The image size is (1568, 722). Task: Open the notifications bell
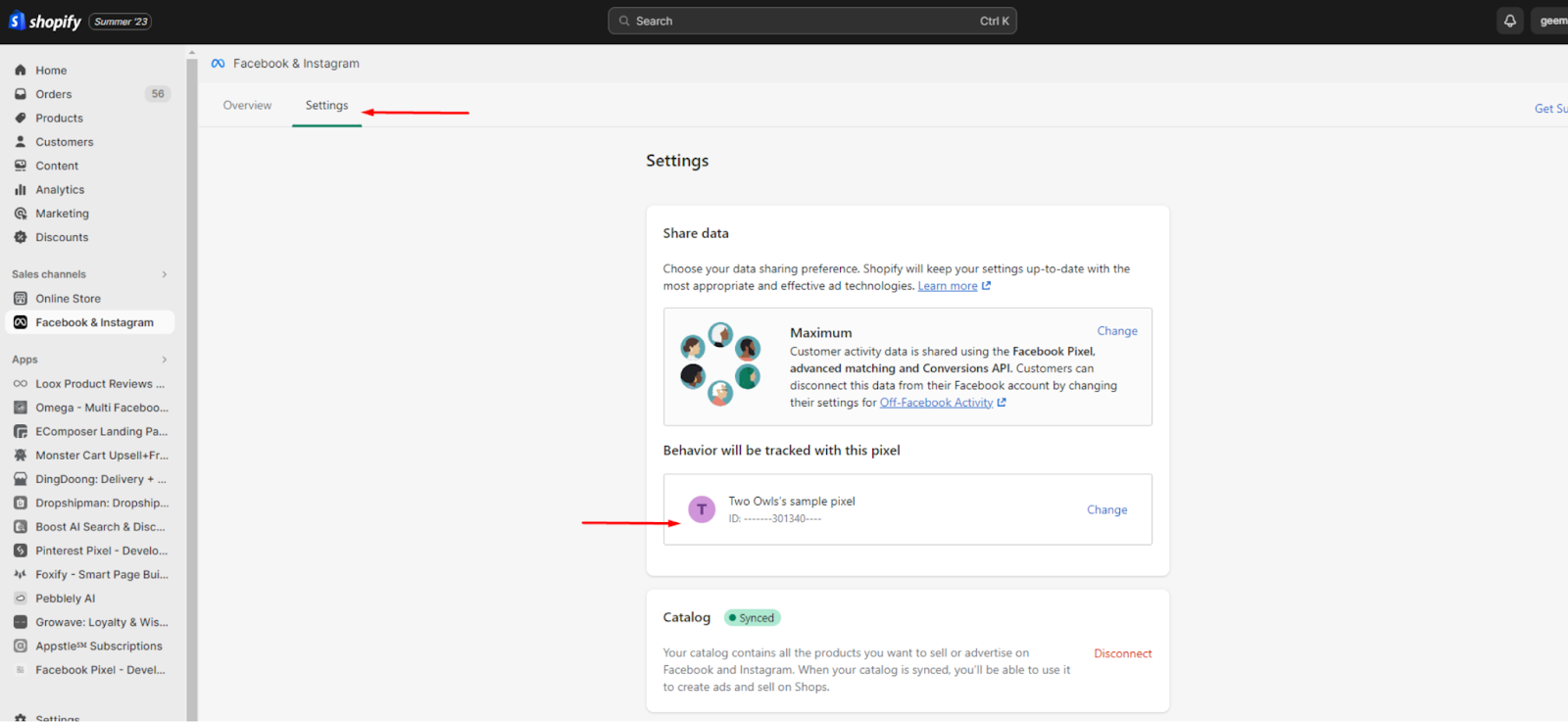(x=1510, y=21)
